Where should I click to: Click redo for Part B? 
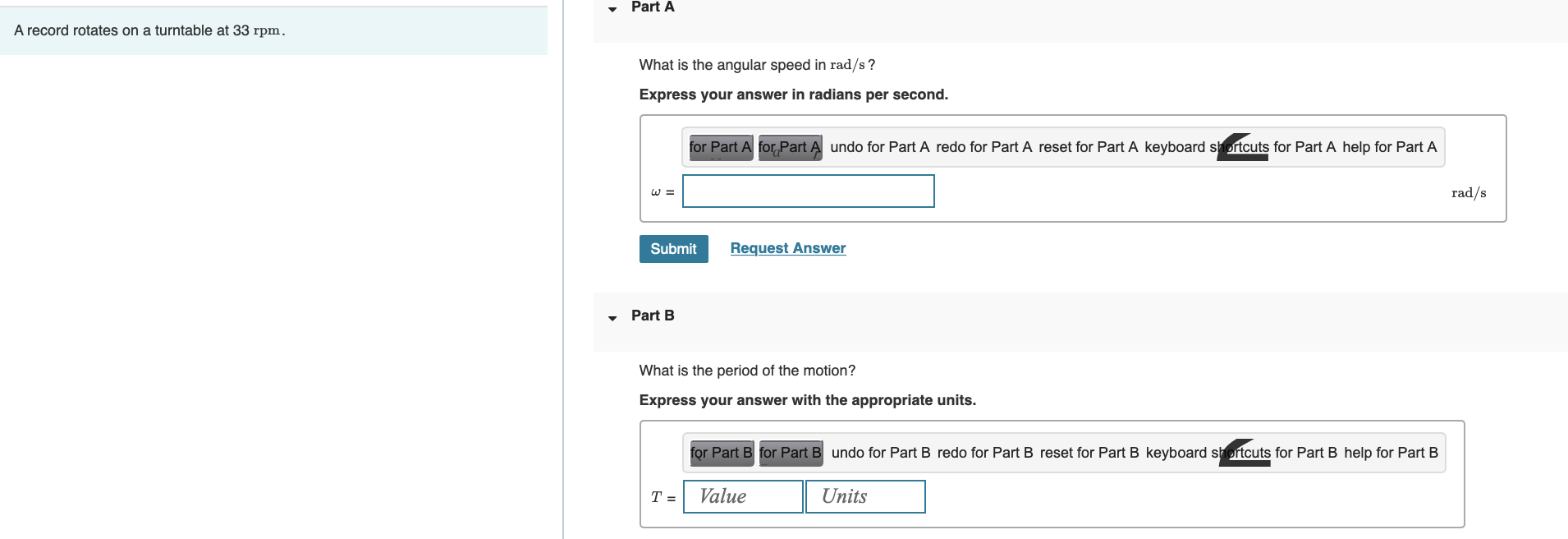[985, 453]
